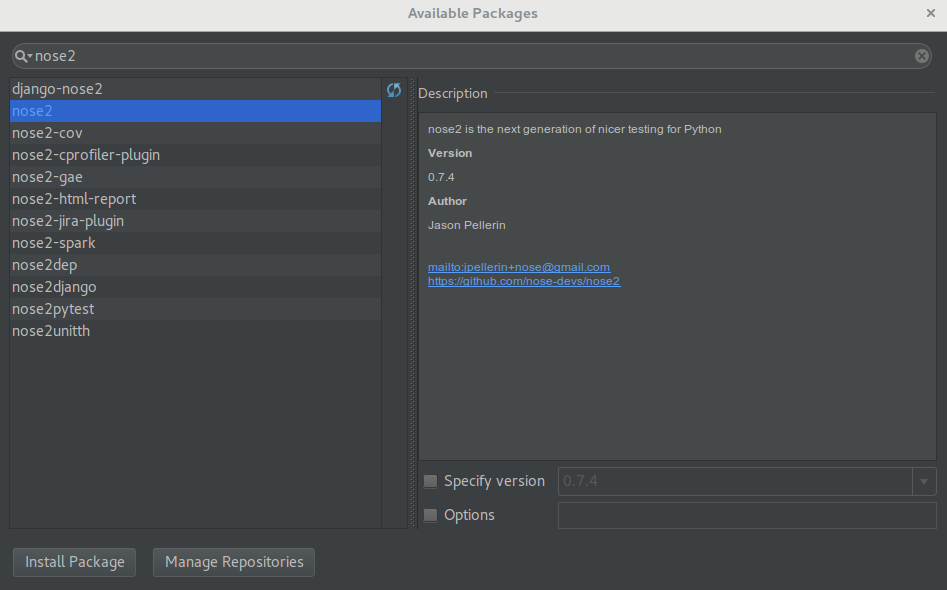The width and height of the screenshot is (947, 590).
Task: Select nose2-cprofiler-plugin package
Action: (86, 155)
